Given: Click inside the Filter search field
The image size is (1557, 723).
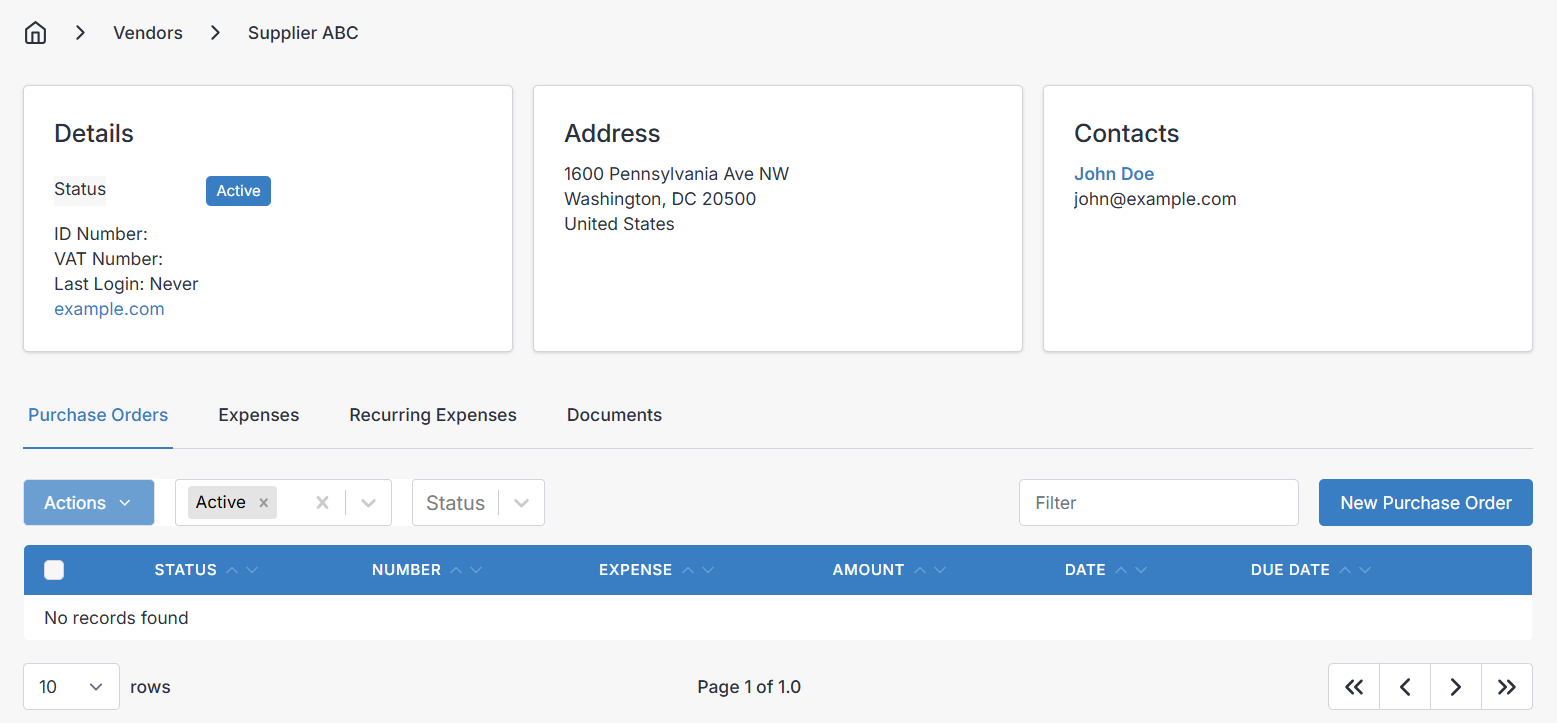Looking at the screenshot, I should coord(1158,502).
